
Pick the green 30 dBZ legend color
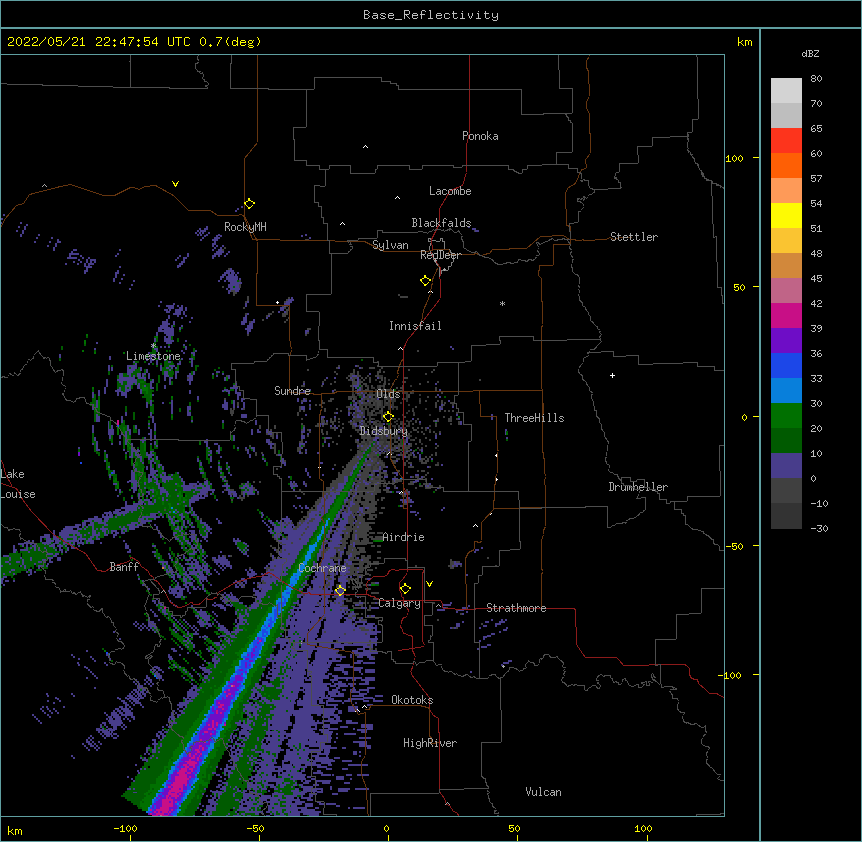(786, 416)
